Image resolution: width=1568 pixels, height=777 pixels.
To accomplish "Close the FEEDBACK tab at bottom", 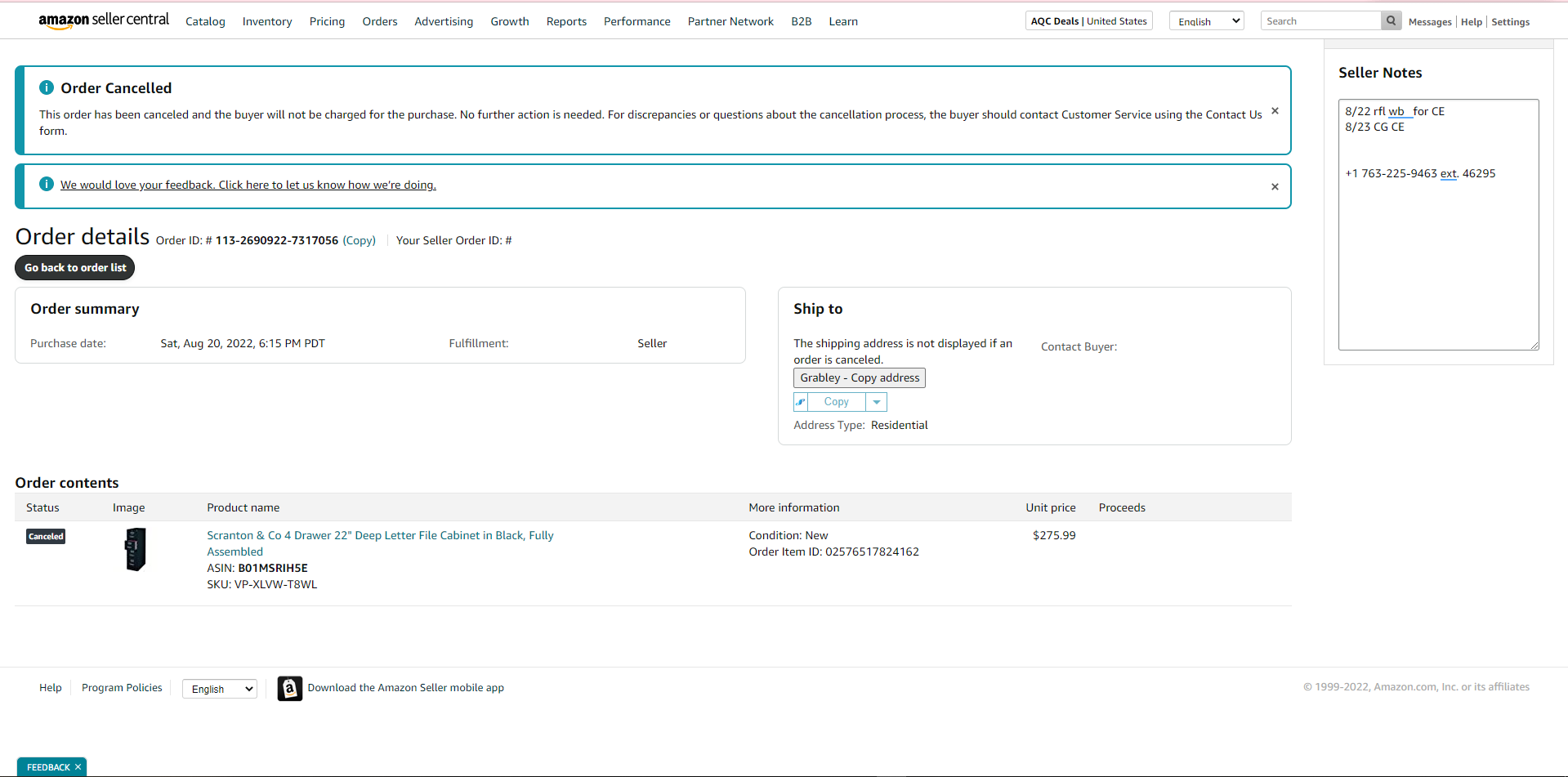I will (x=78, y=767).
